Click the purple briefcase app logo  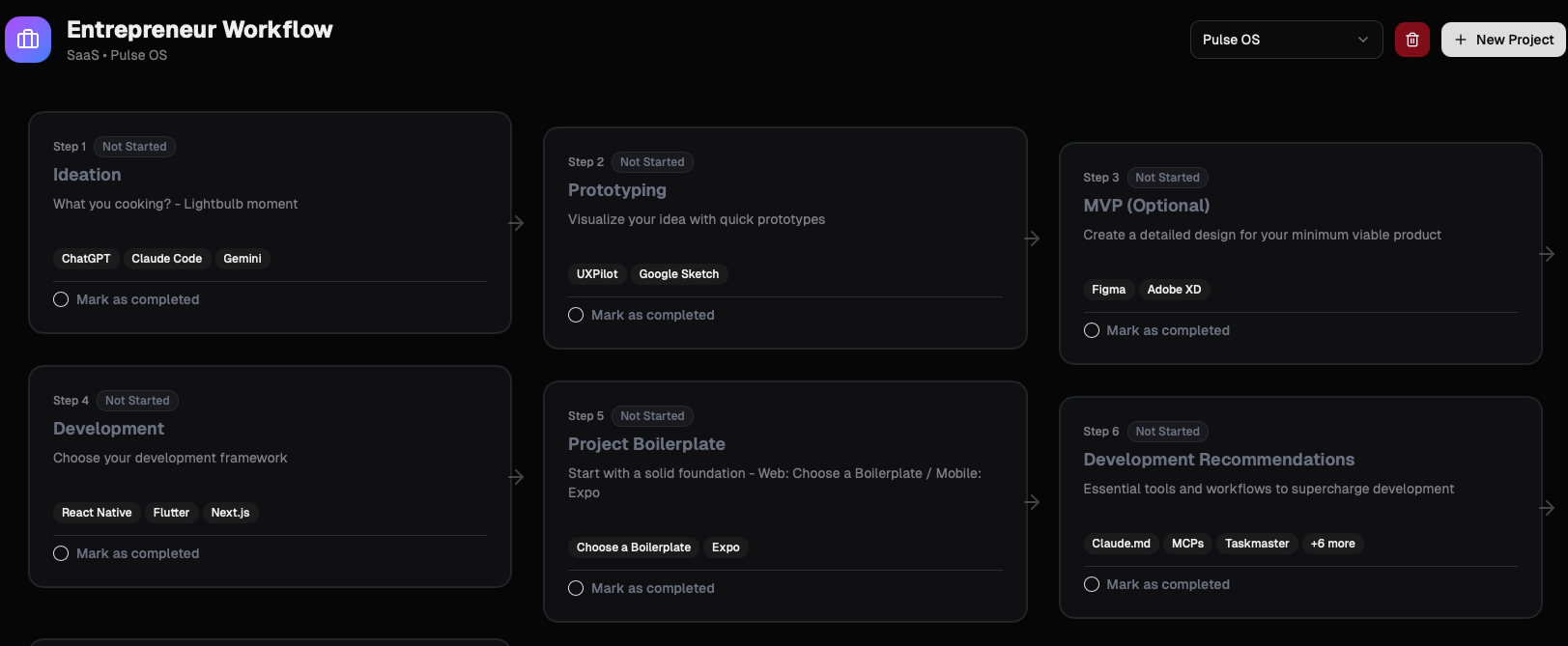28,40
